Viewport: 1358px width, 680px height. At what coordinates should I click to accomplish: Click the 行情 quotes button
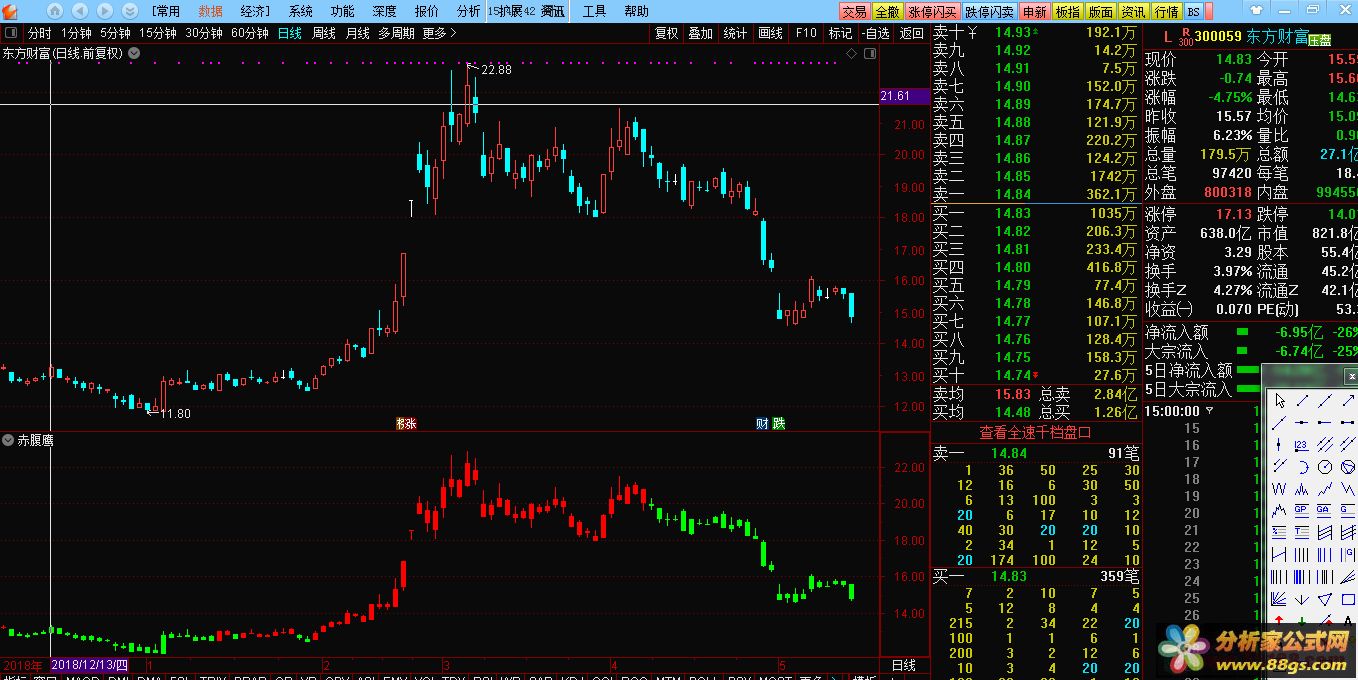pyautogui.click(x=1166, y=12)
